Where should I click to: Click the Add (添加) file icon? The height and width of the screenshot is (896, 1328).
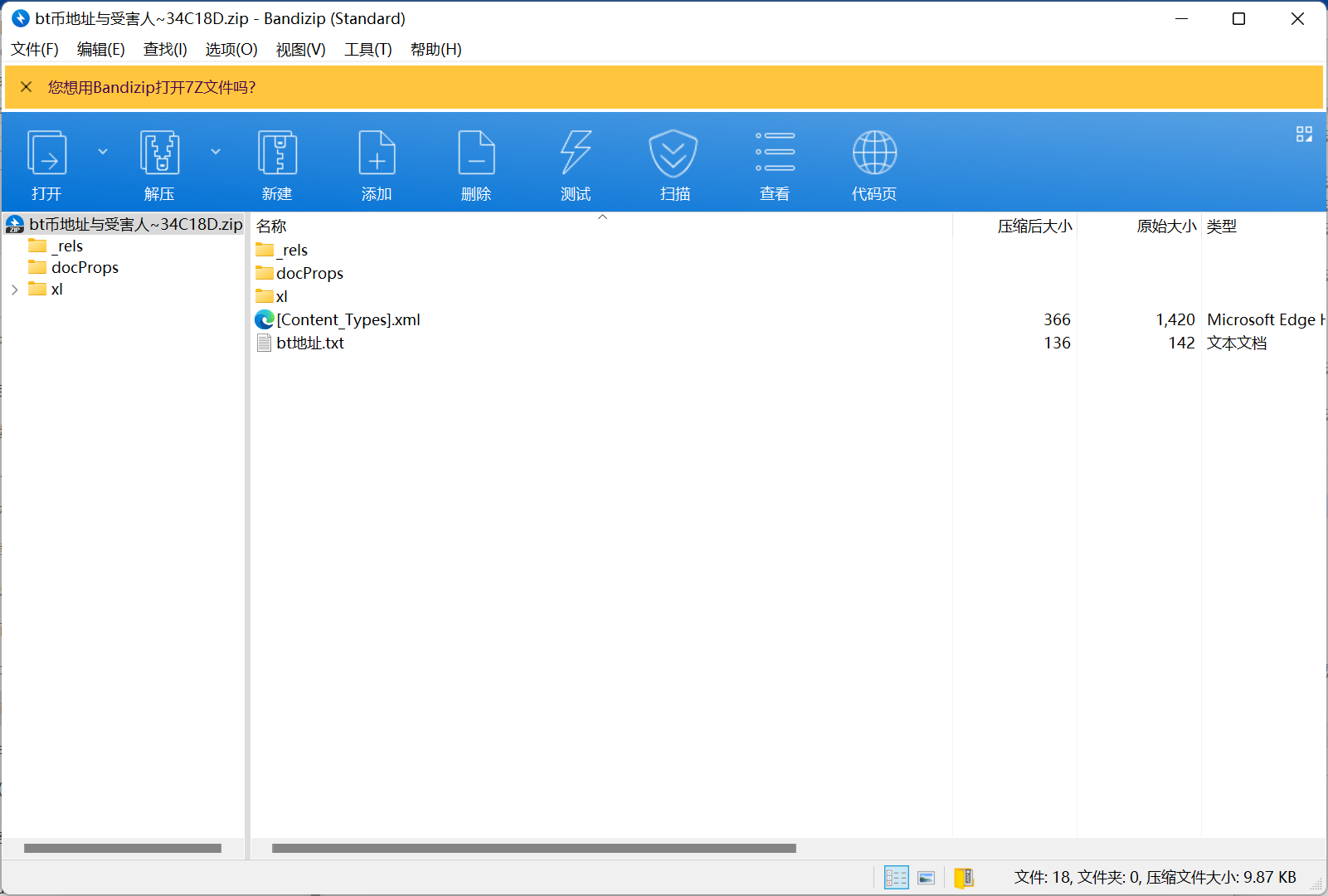(377, 153)
